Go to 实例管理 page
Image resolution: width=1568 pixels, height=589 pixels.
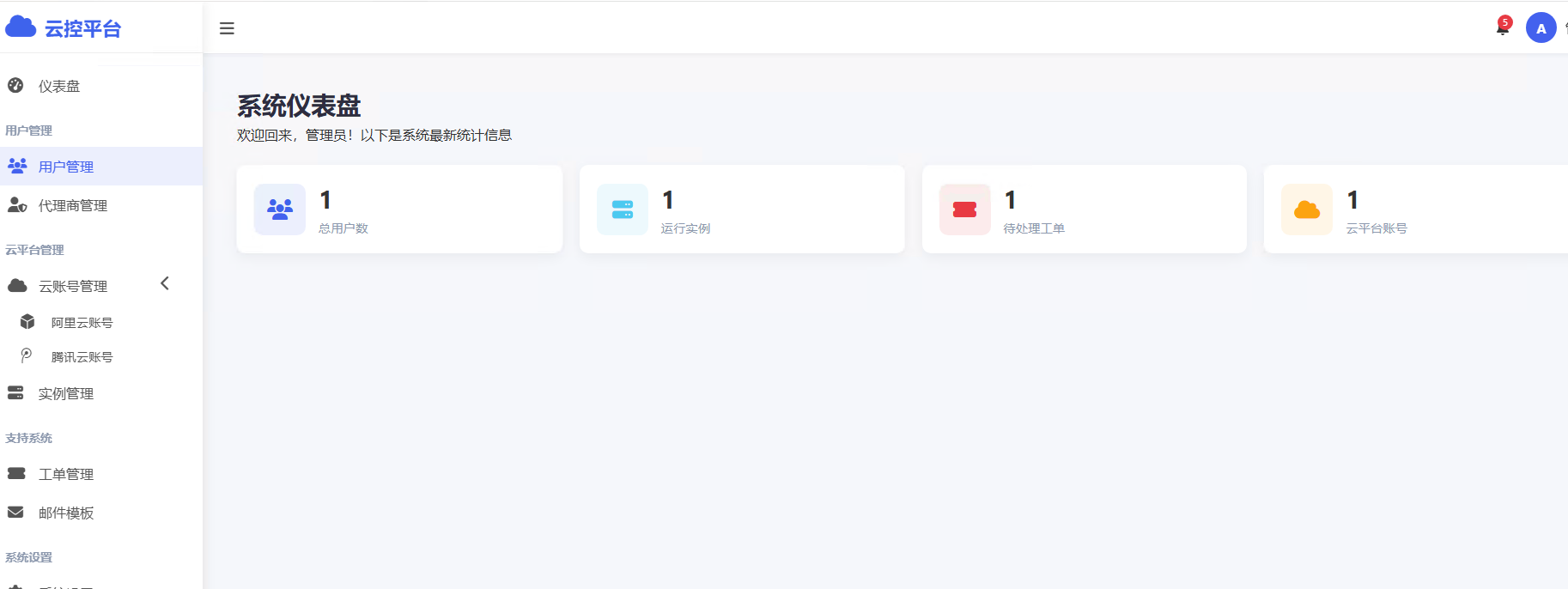click(x=66, y=393)
